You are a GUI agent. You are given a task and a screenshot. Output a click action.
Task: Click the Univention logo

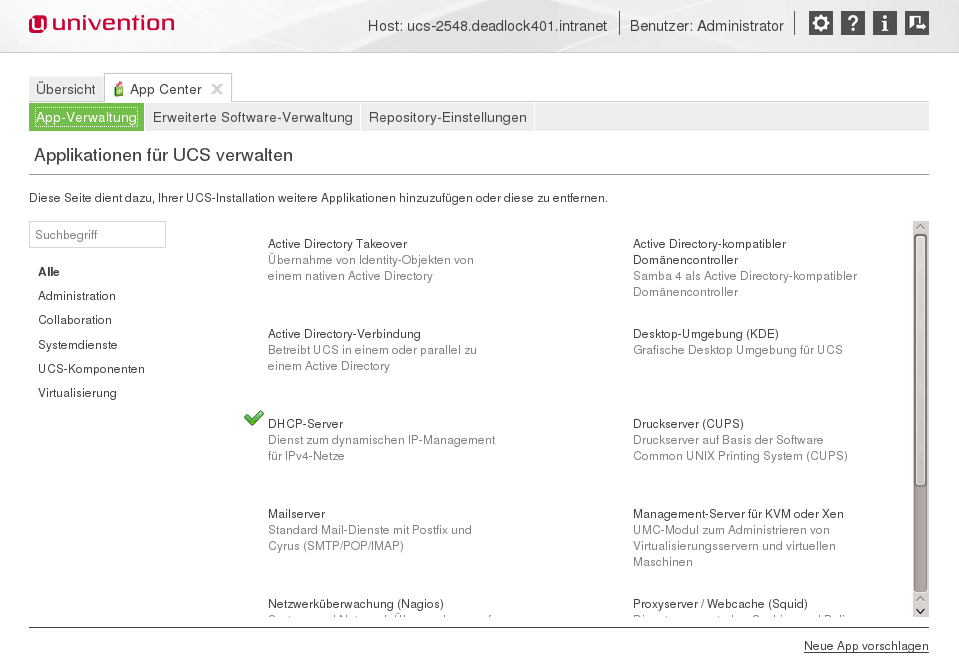point(101,24)
